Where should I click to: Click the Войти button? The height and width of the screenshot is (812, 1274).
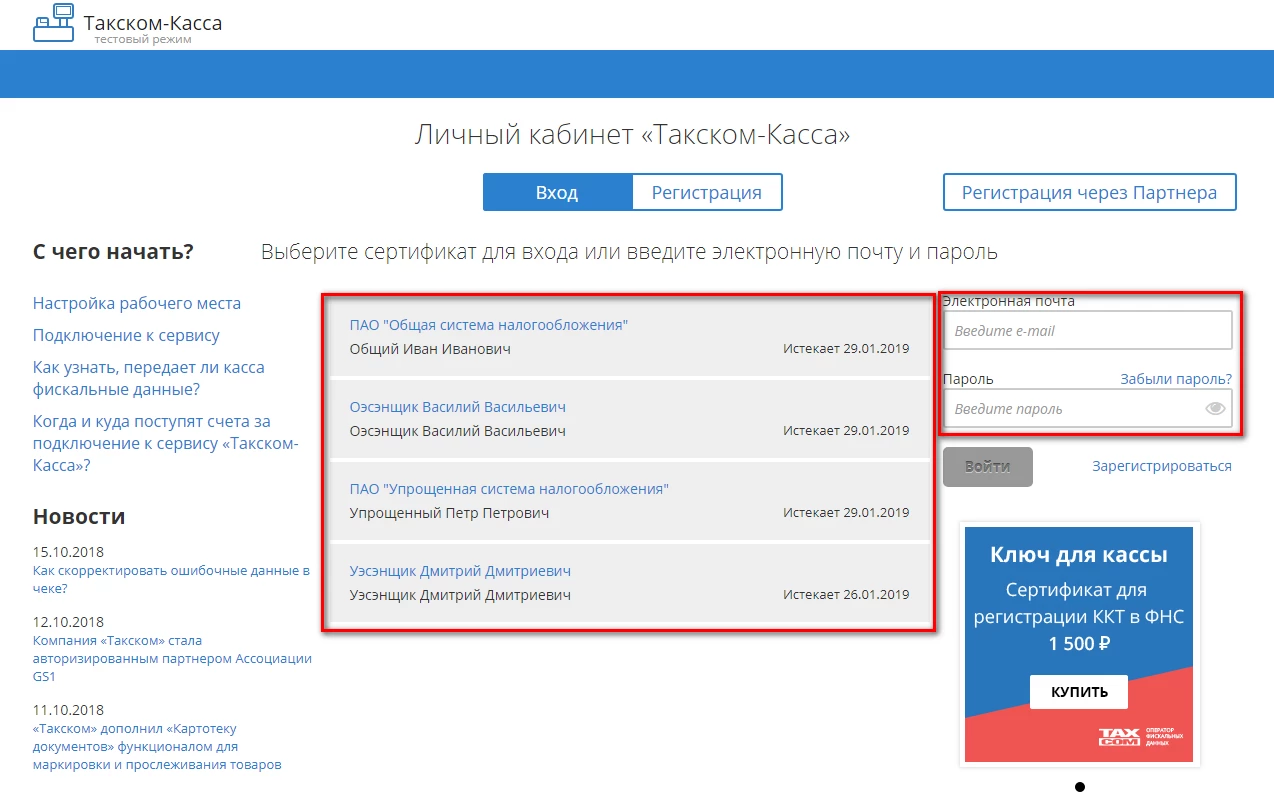(987, 466)
